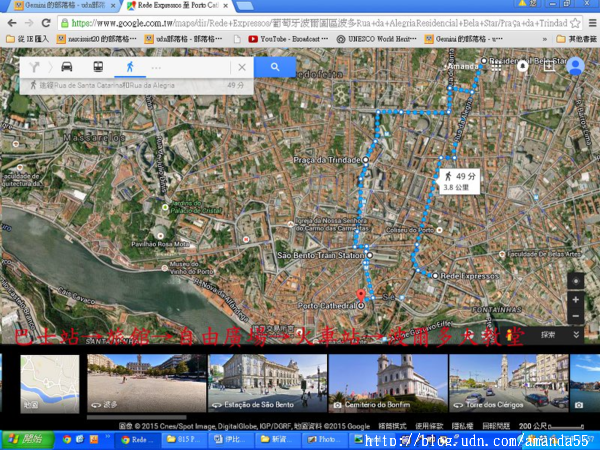Open a new browser tab
Screen dimensions: 600x450
pyautogui.click(x=244, y=6)
